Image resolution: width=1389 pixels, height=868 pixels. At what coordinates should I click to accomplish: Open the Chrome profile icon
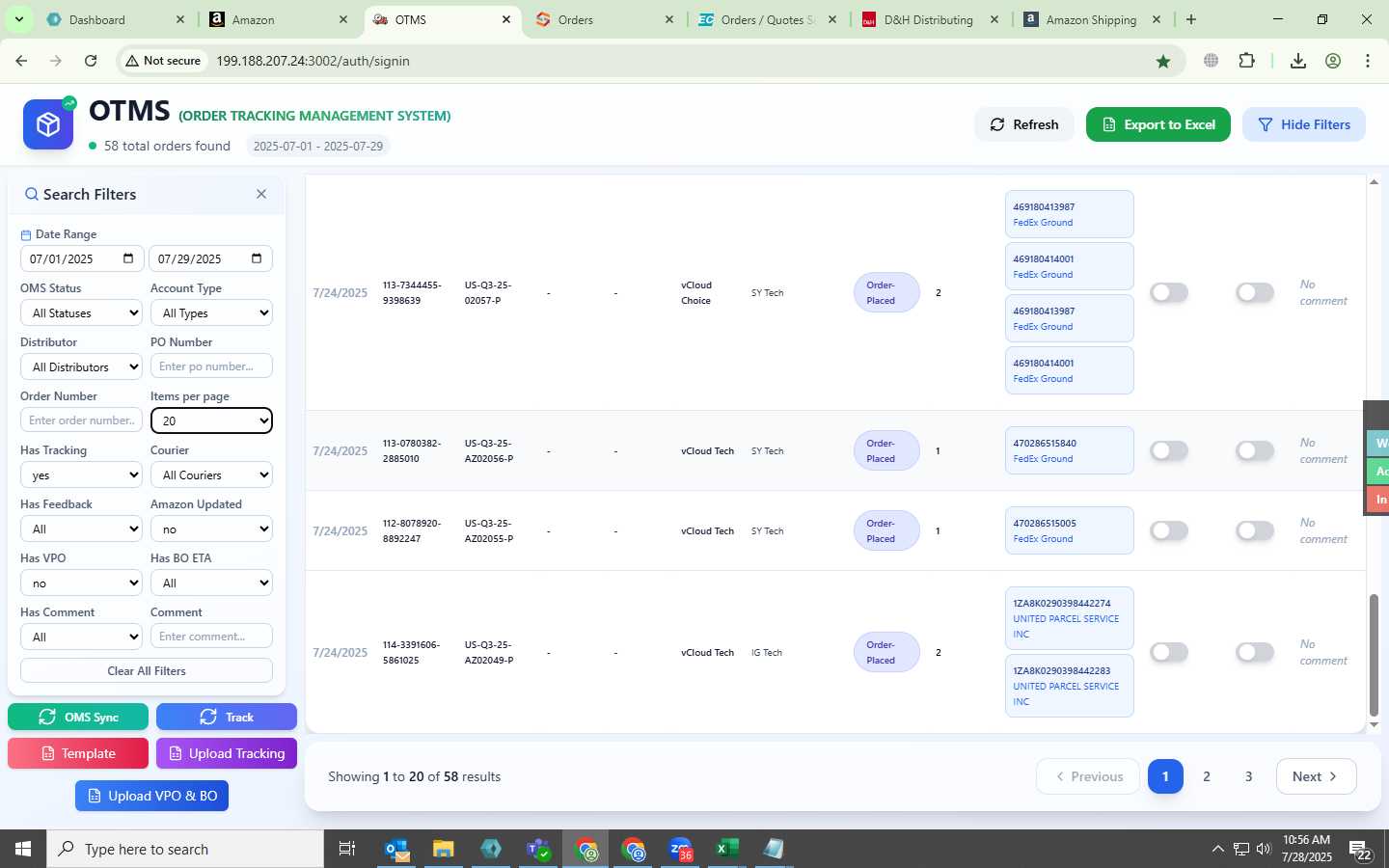pyautogui.click(x=1333, y=61)
